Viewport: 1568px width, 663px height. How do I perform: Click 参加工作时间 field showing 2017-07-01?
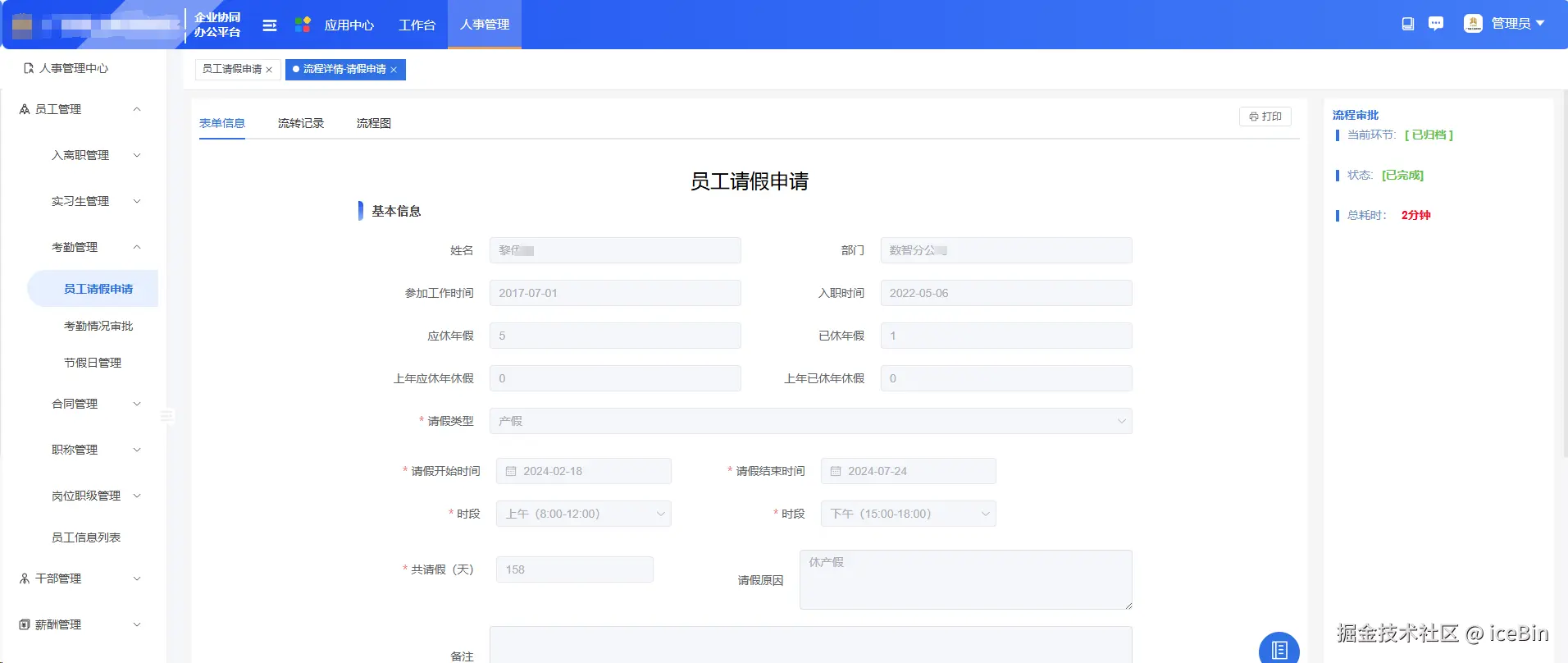615,293
